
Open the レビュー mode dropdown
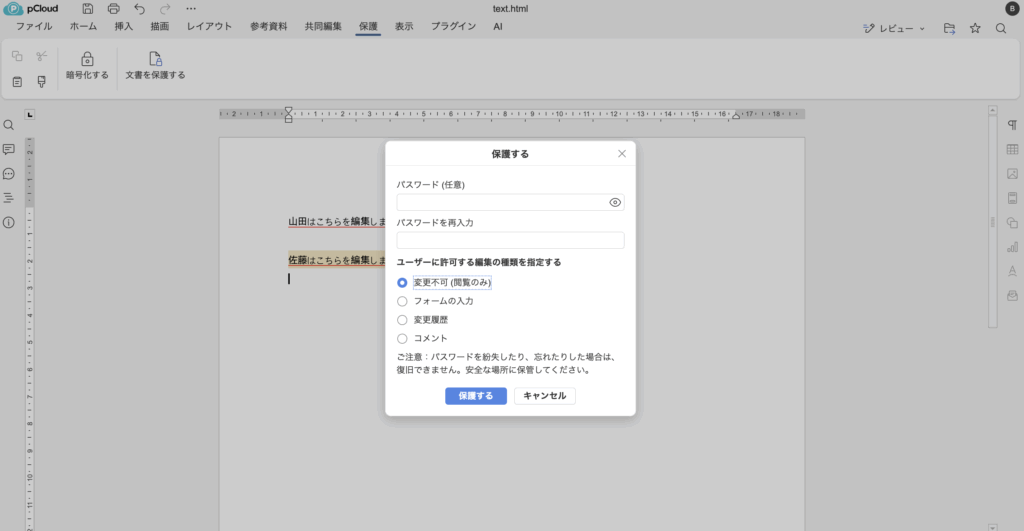894,28
